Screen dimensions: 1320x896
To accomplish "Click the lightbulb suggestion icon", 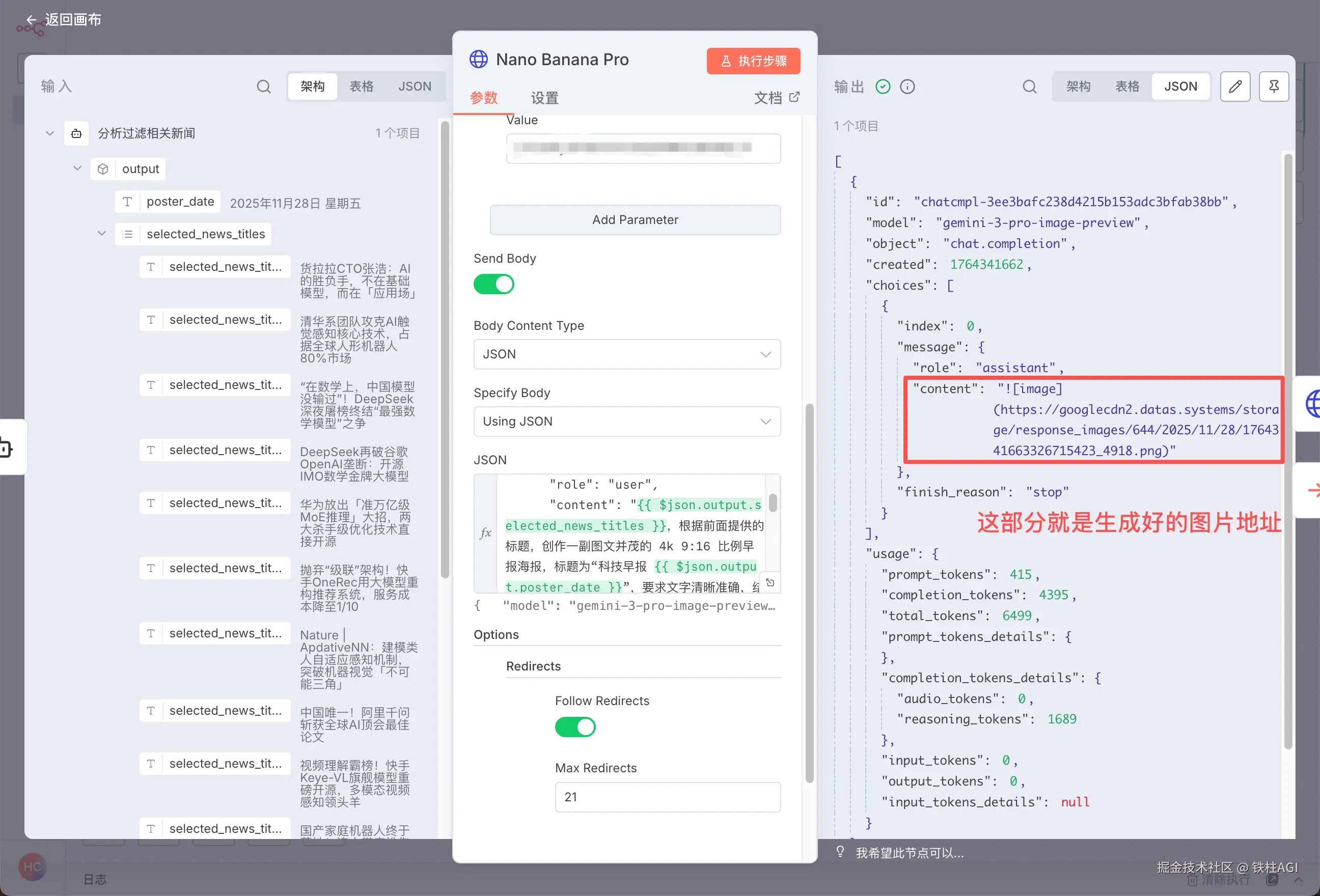I will point(840,851).
